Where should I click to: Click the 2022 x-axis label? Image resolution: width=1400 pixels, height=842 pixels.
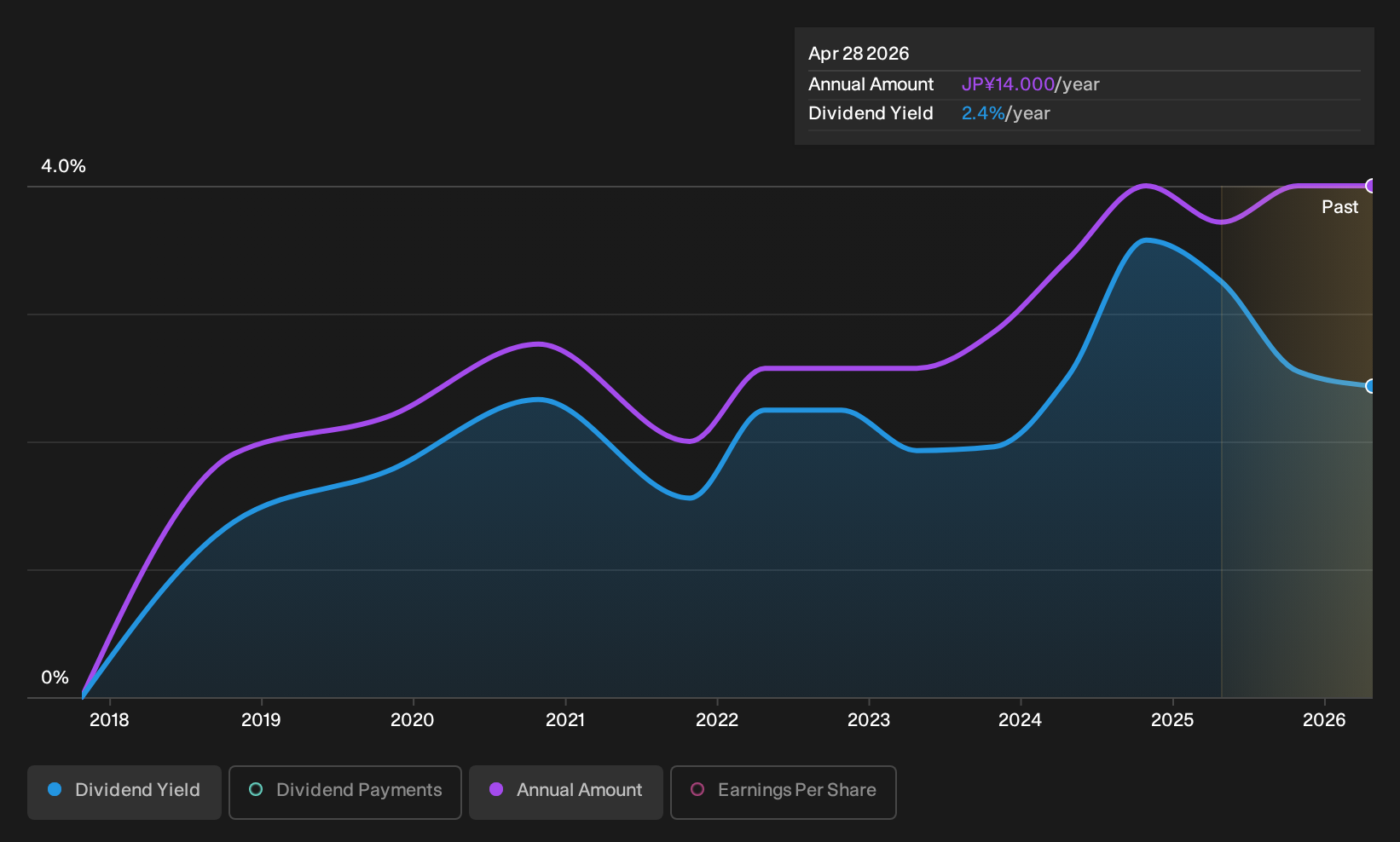[717, 720]
